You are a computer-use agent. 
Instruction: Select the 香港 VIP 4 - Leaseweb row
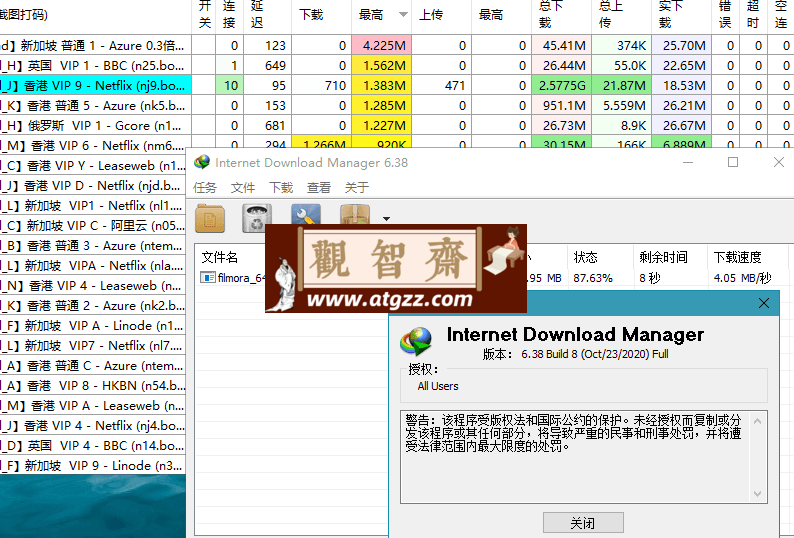93,285
